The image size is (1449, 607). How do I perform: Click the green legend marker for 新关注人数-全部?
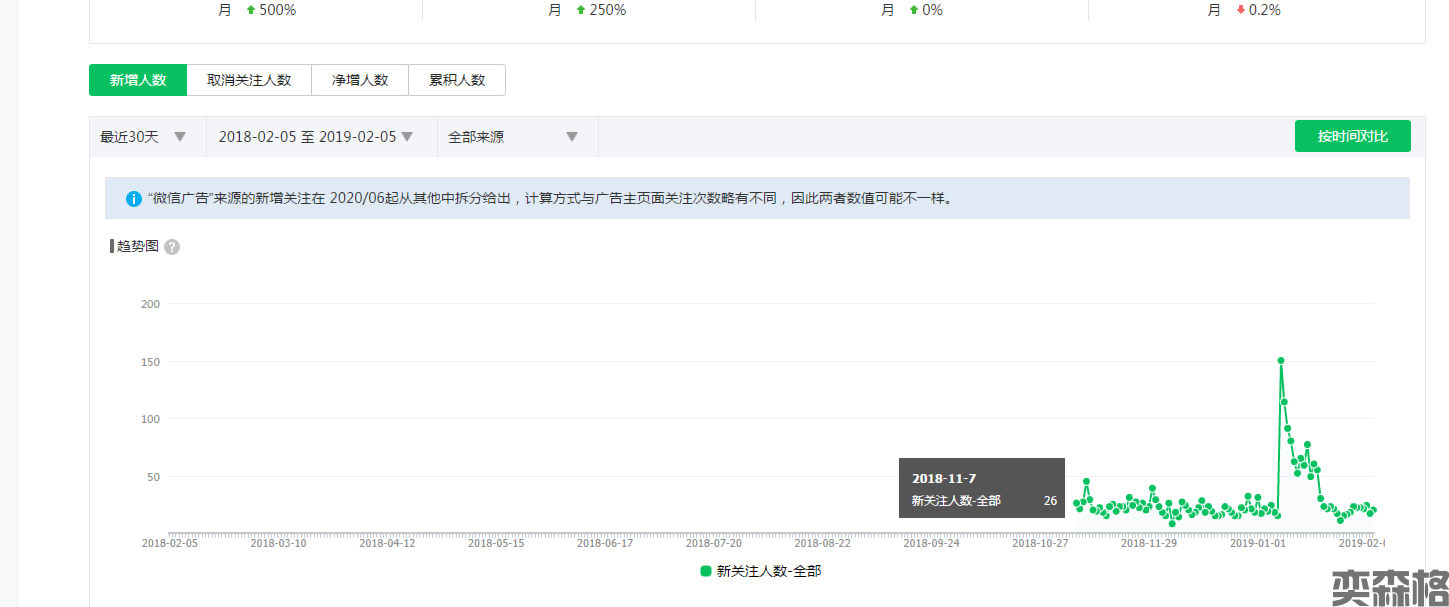(706, 571)
